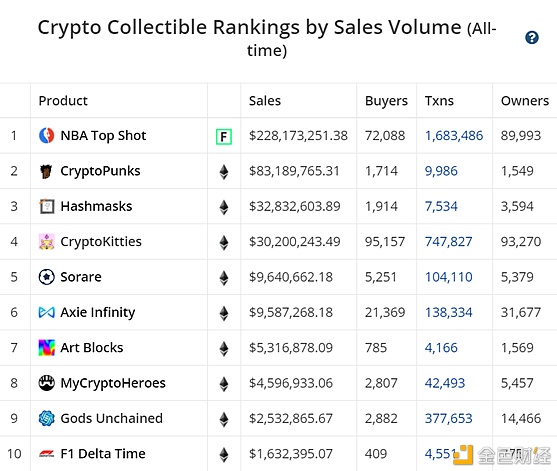Image resolution: width=557 pixels, height=471 pixels.
Task: Click the CryptoKitties cat icon
Action: point(47,242)
